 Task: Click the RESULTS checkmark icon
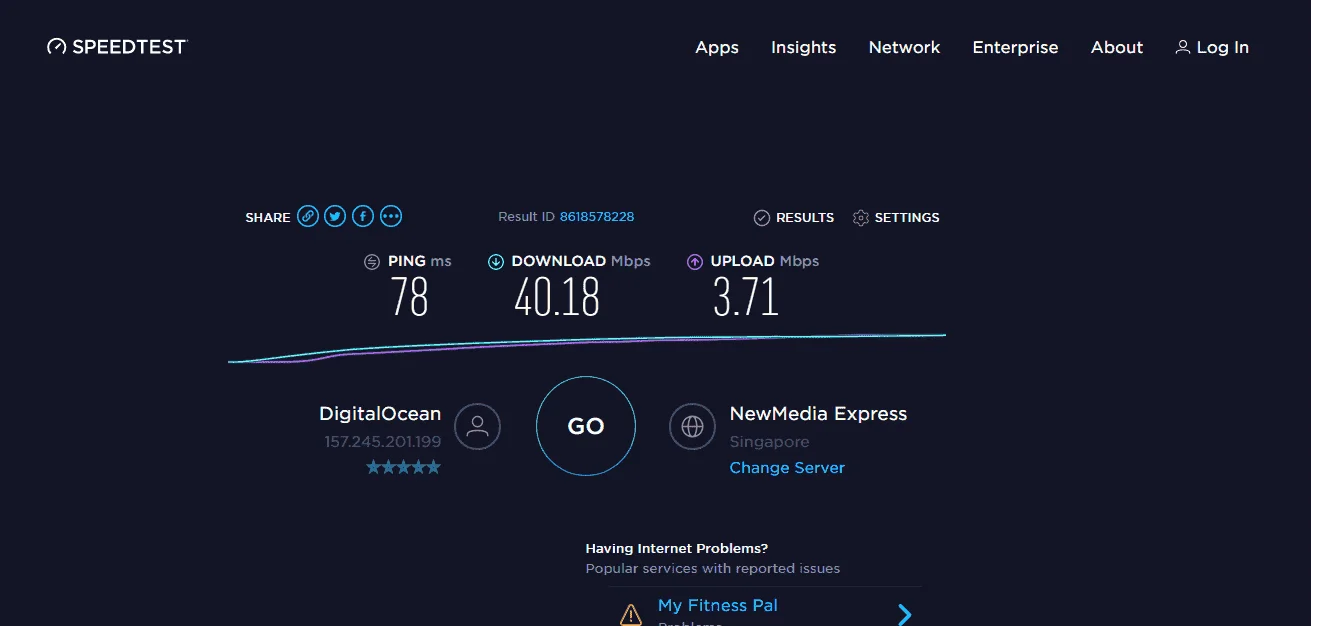tap(762, 217)
